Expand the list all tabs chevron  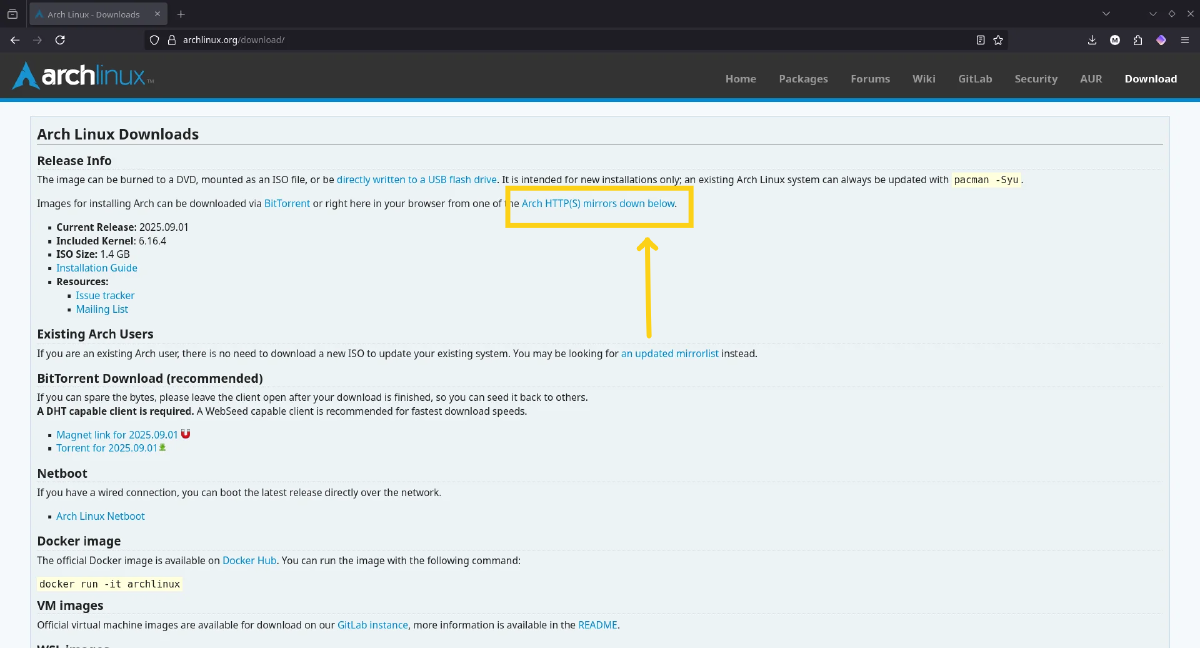point(1106,14)
